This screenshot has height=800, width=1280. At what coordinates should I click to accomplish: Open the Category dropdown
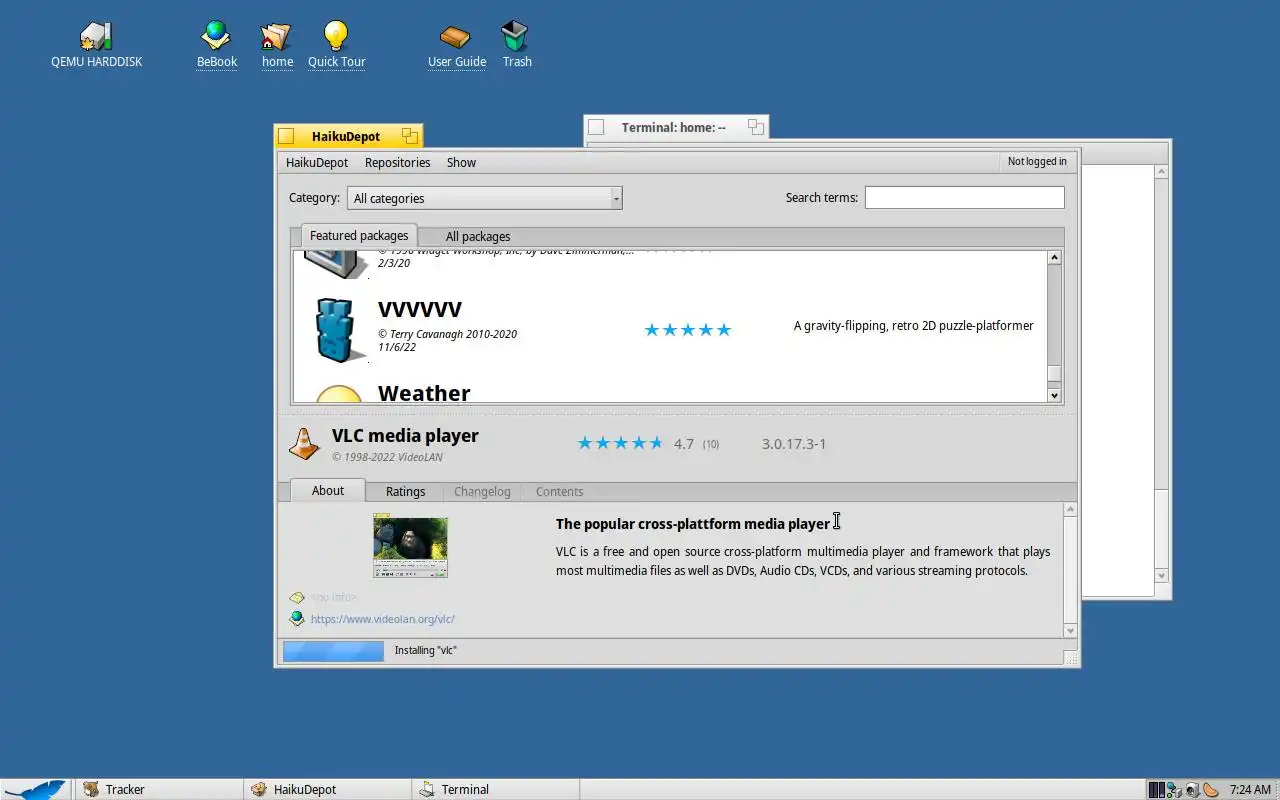coord(485,198)
